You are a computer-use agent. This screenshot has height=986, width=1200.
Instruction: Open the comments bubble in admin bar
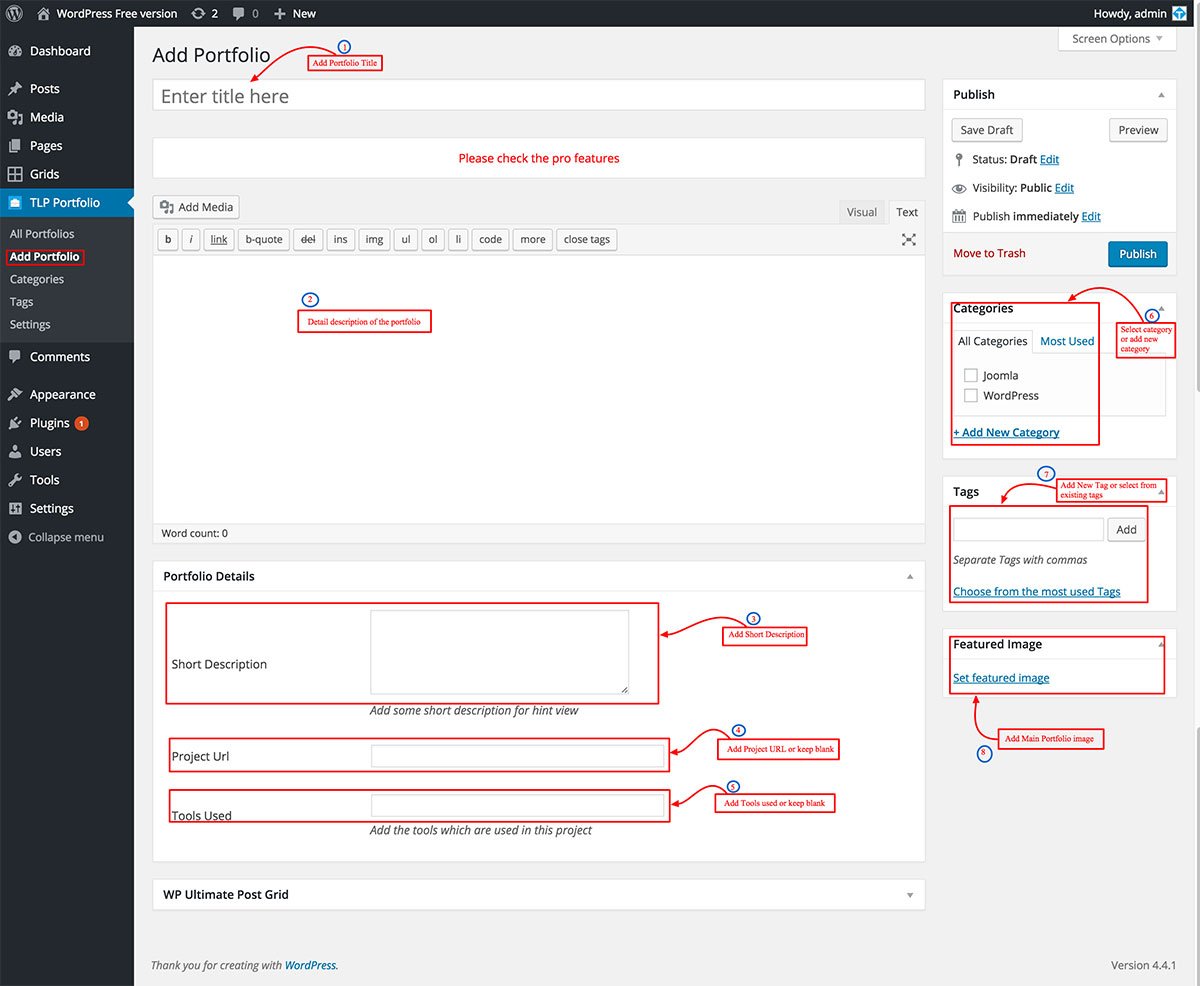coord(238,13)
